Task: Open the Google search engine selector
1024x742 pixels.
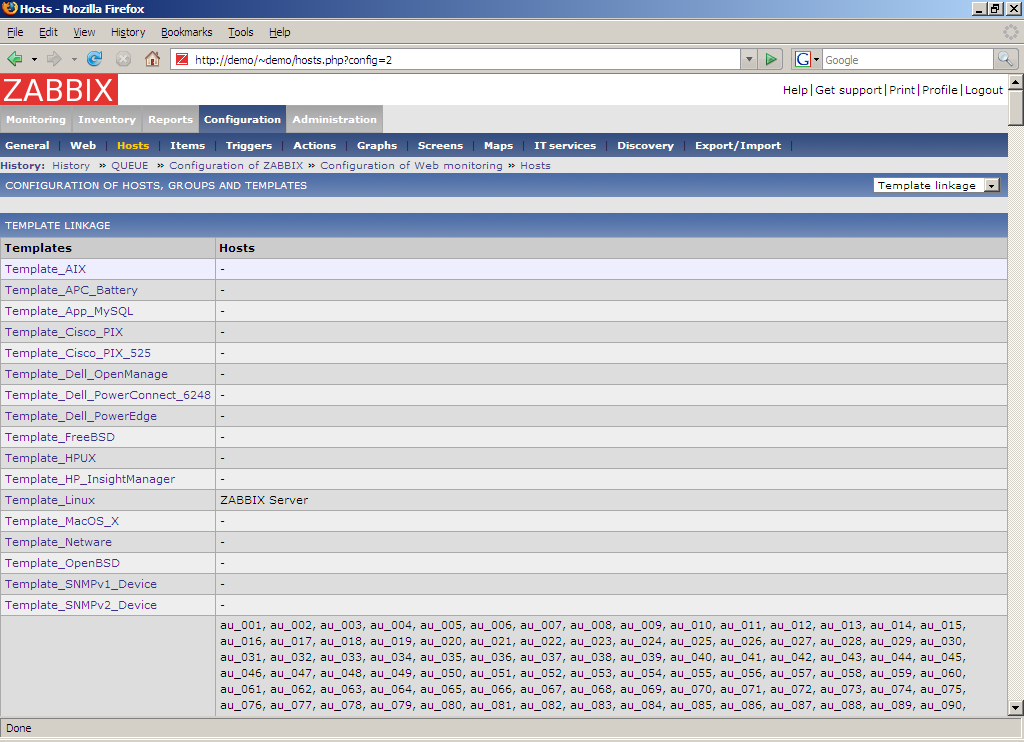Action: (807, 59)
